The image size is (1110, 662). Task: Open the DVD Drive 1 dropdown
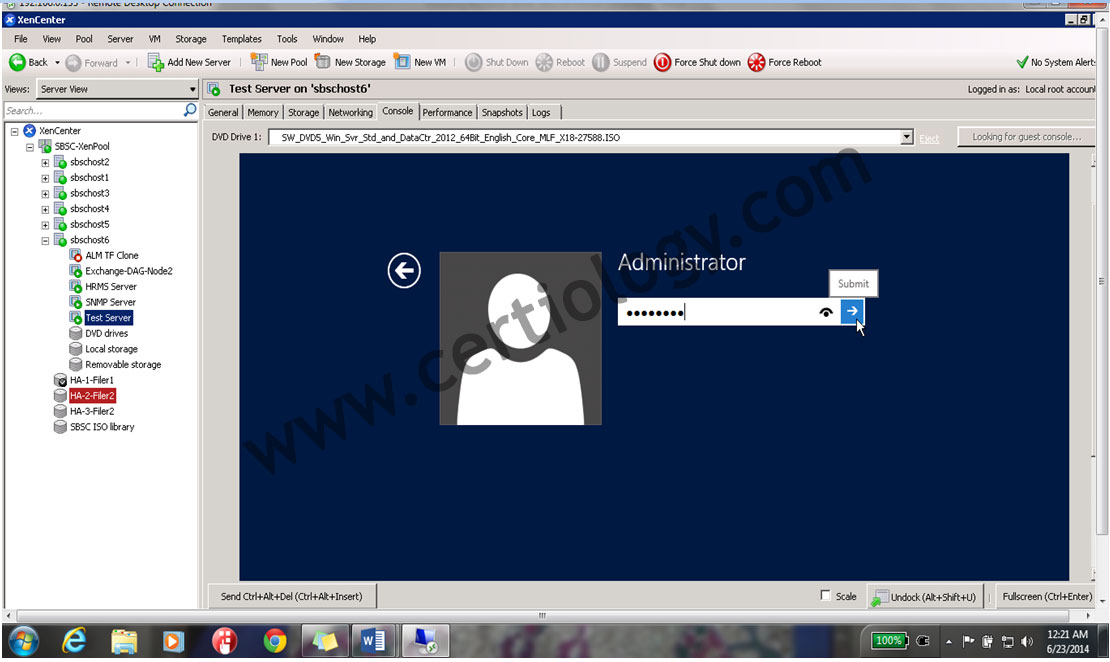(x=906, y=137)
